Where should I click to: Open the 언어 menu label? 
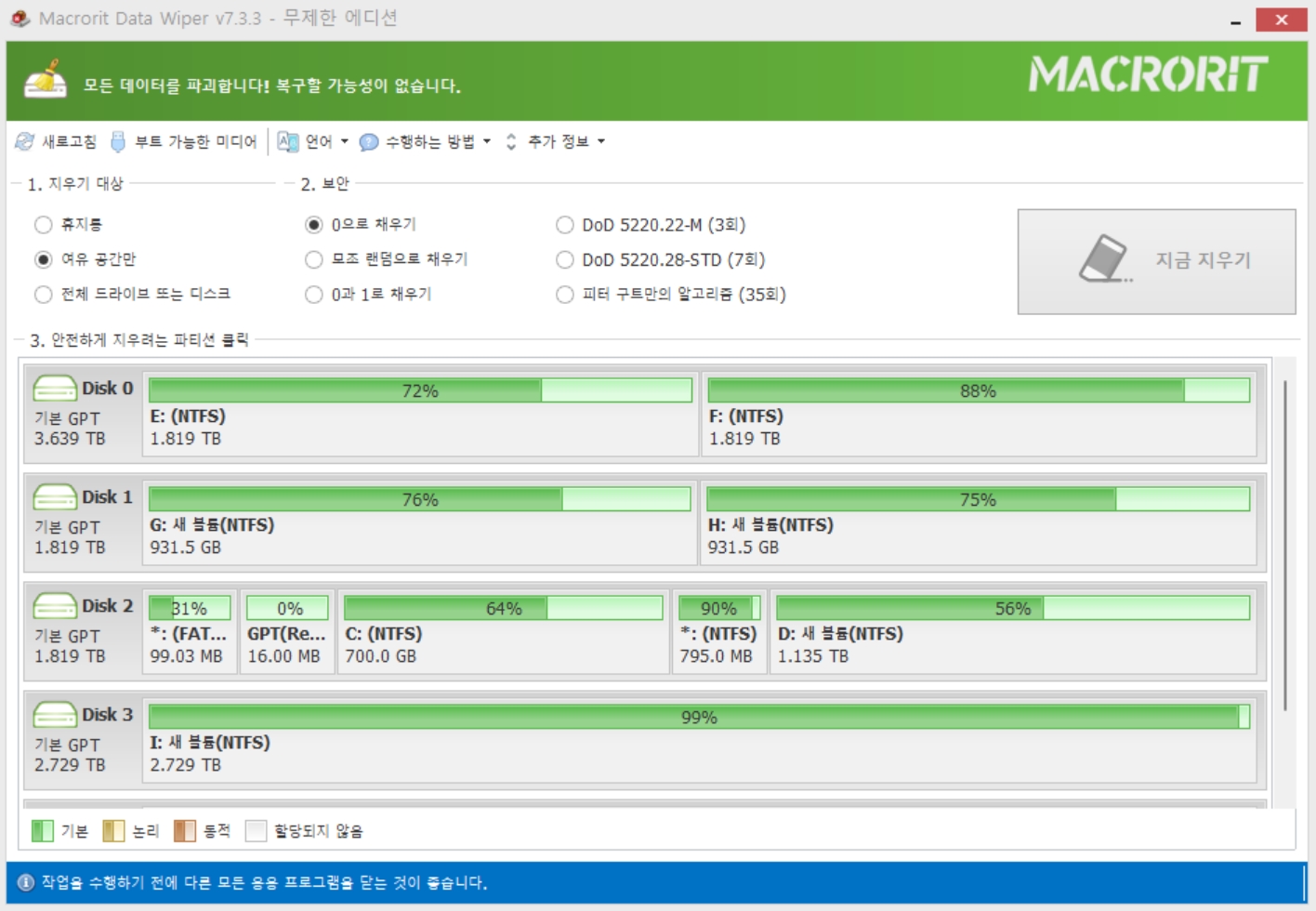tap(319, 141)
